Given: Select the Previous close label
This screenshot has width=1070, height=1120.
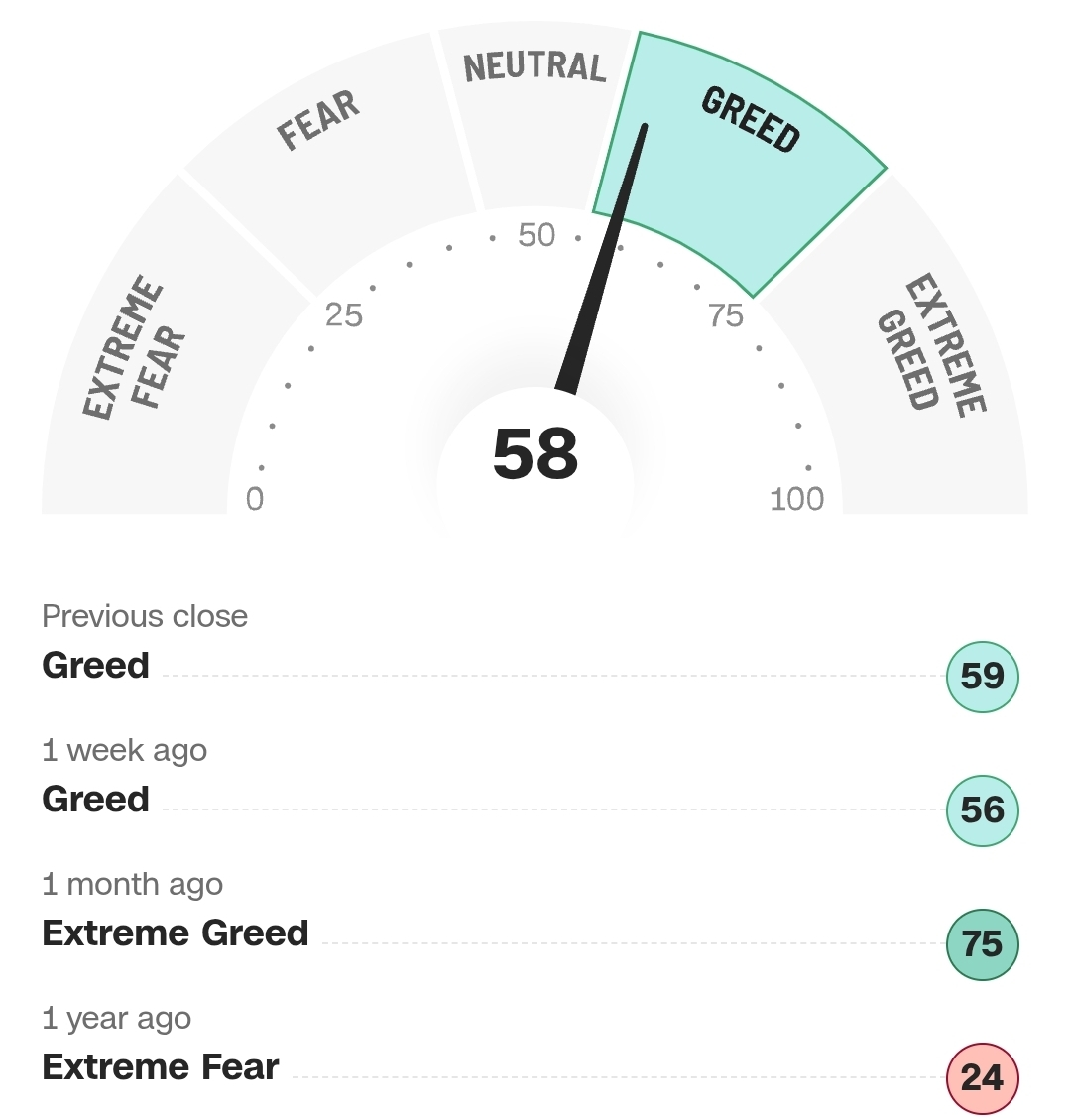Looking at the screenshot, I should click(x=145, y=616).
